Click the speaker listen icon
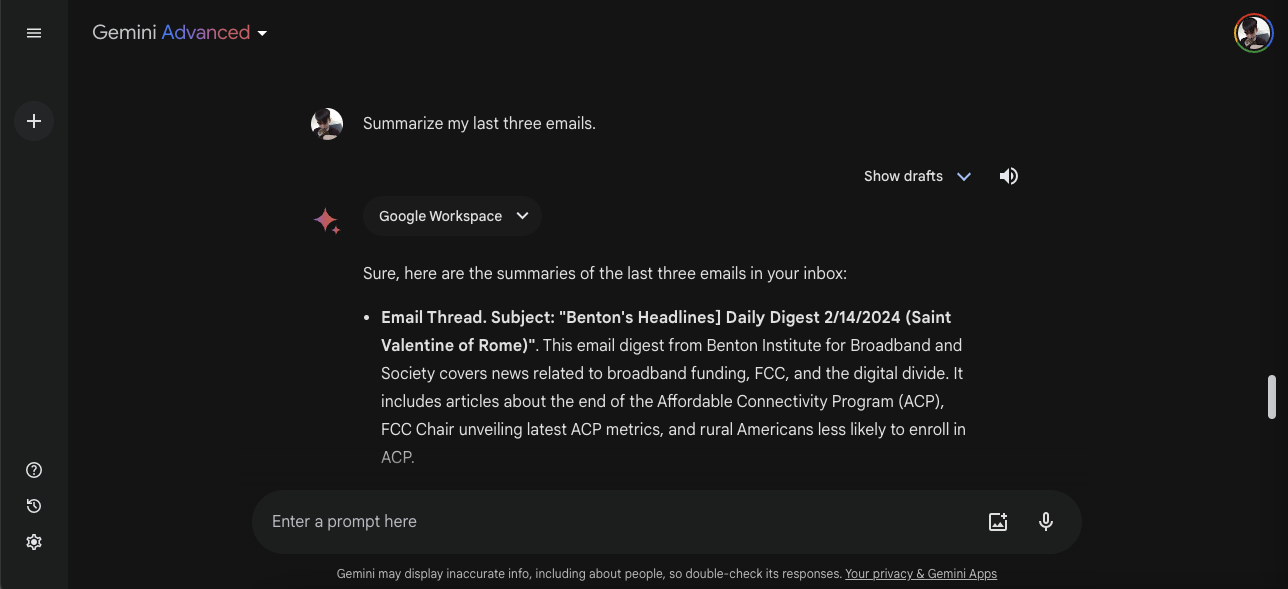Screen dimensions: 1288x589 (x=1009, y=176)
